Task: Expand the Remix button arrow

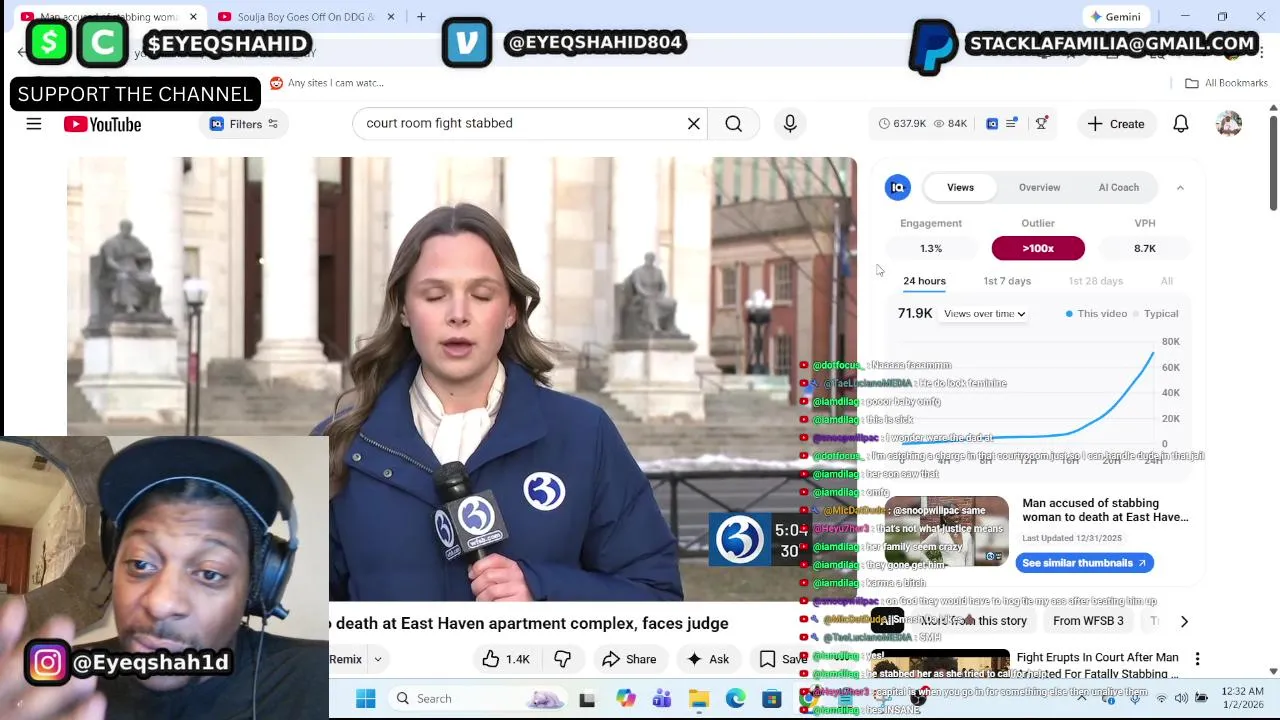Action: point(378,659)
